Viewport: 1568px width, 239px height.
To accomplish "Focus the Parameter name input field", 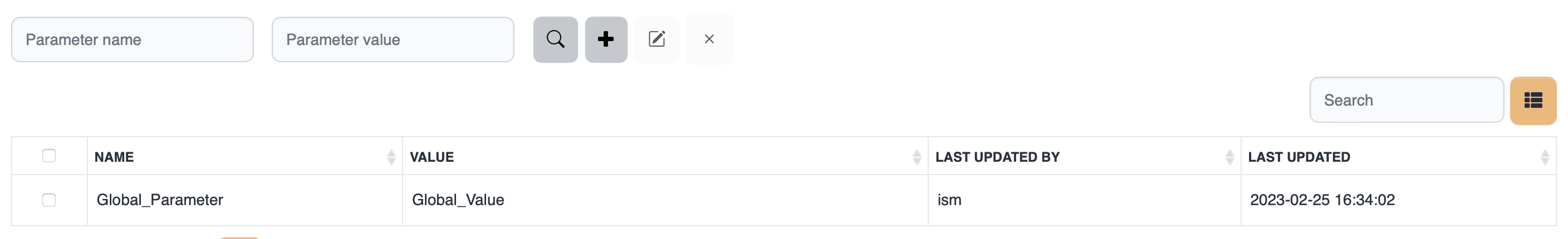I will (x=132, y=39).
